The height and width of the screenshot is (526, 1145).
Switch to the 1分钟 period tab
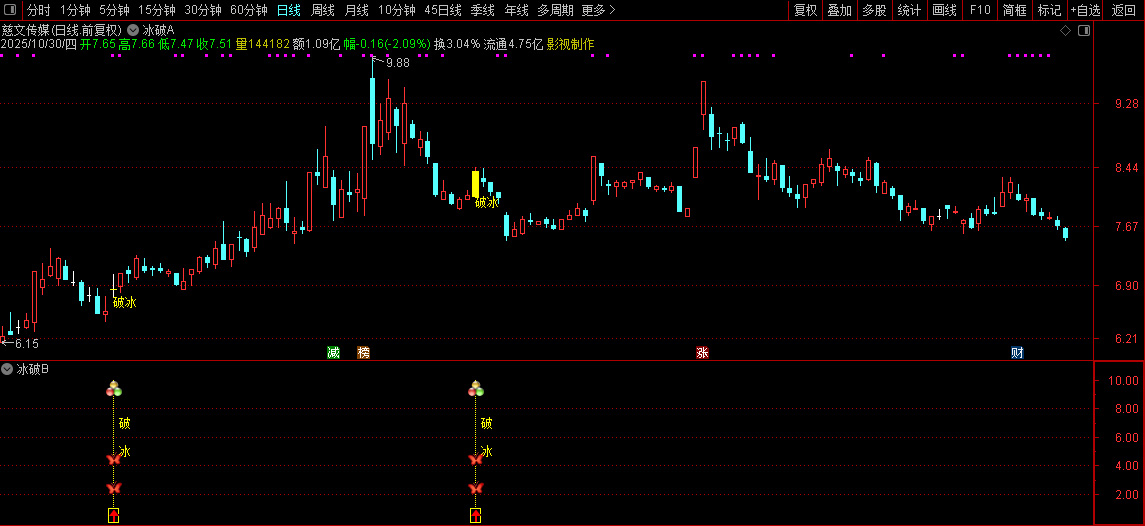[75, 10]
